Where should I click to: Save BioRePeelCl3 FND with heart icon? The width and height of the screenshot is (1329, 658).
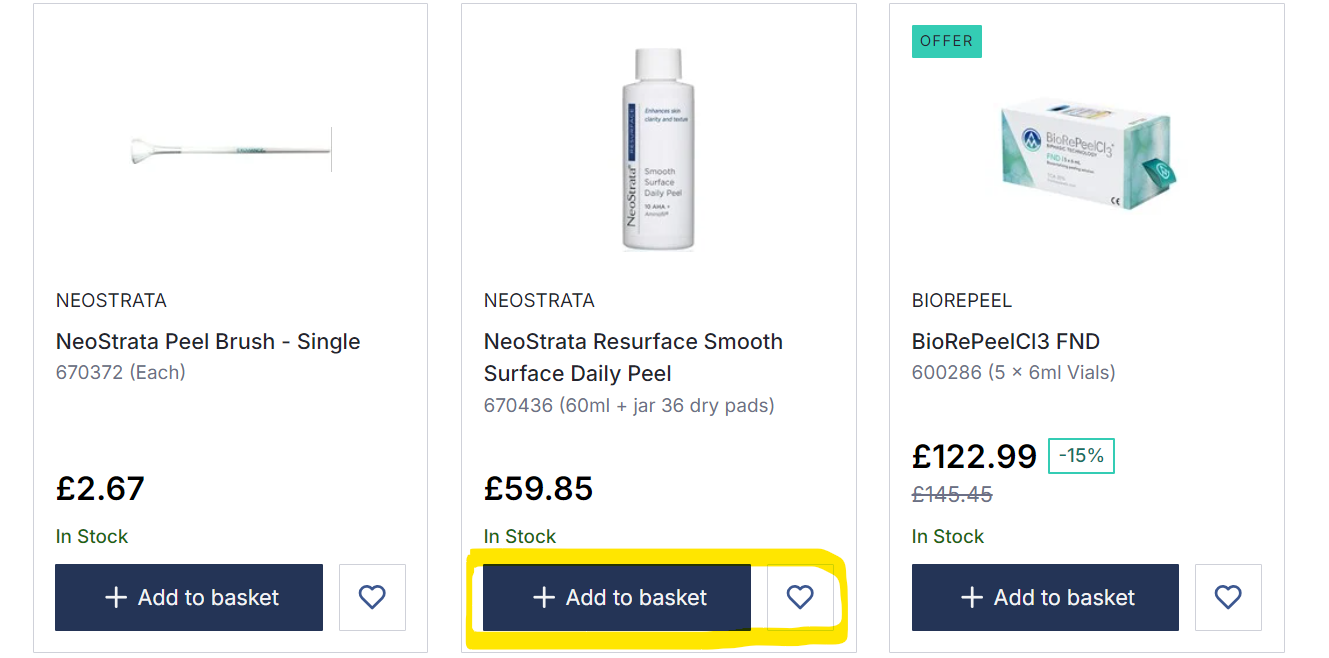pyautogui.click(x=1228, y=597)
